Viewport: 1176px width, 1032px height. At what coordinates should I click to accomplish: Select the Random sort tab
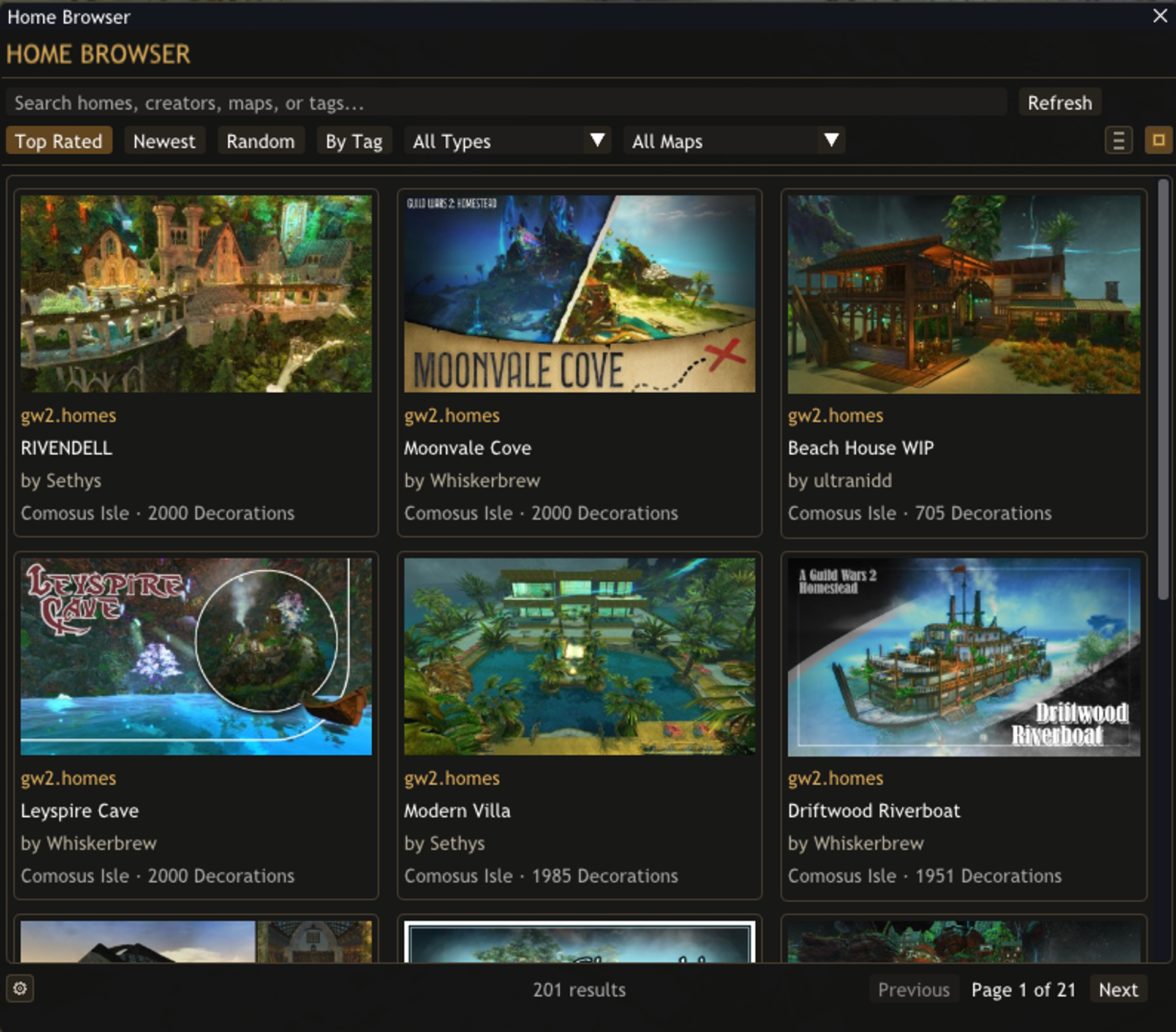[260, 141]
